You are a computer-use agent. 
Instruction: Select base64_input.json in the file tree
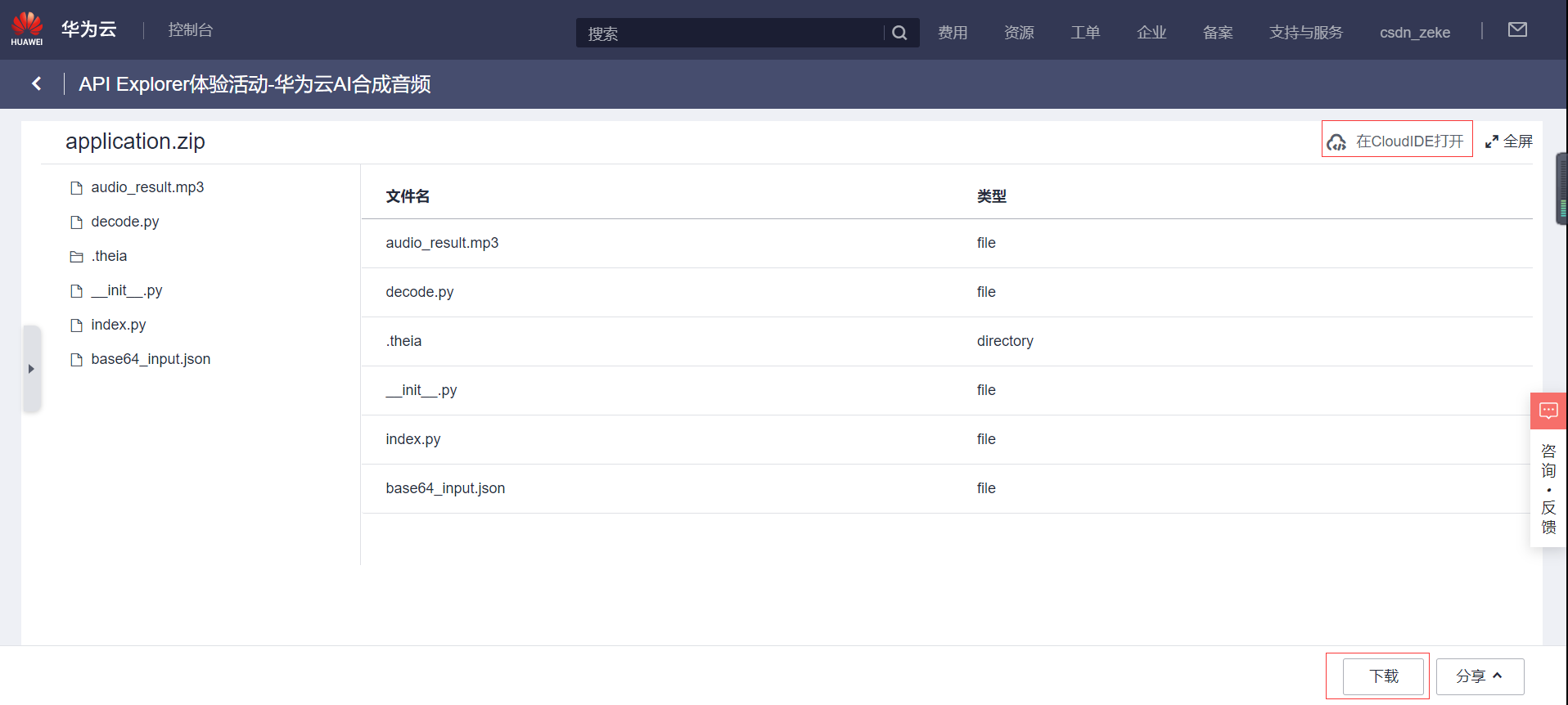tap(151, 359)
